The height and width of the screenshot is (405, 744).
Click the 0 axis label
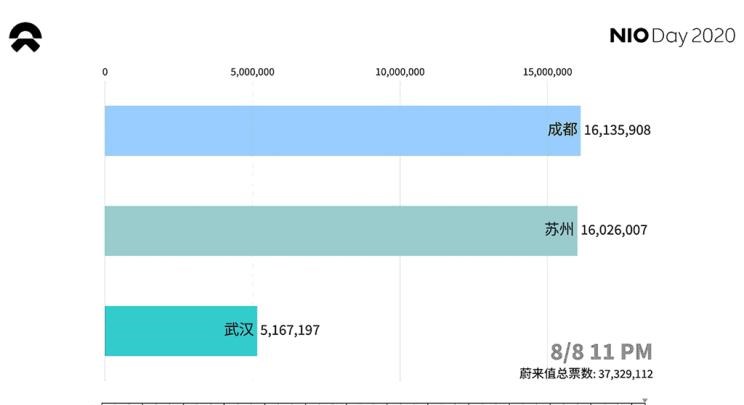[x=105, y=72]
